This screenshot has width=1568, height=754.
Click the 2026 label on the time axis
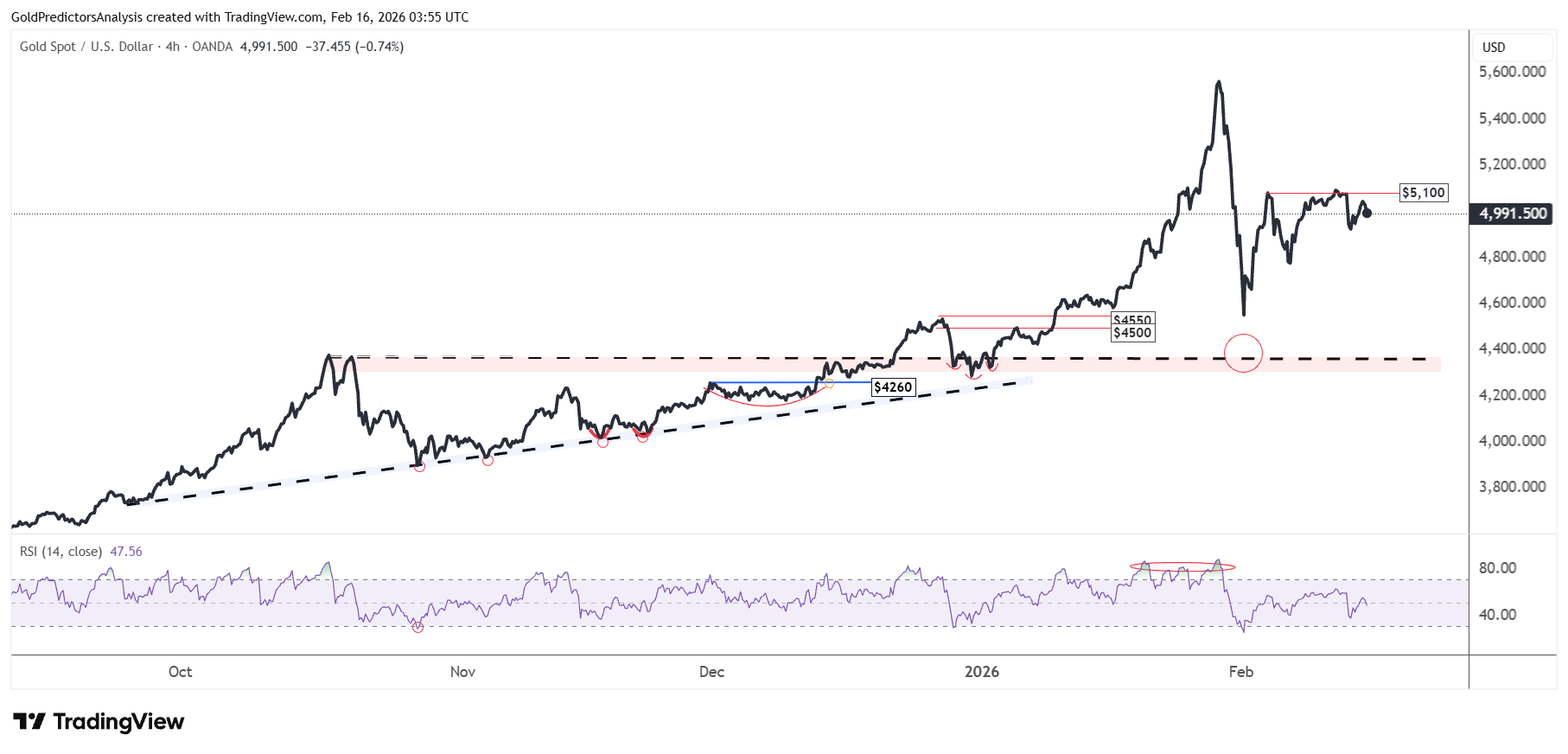click(982, 672)
